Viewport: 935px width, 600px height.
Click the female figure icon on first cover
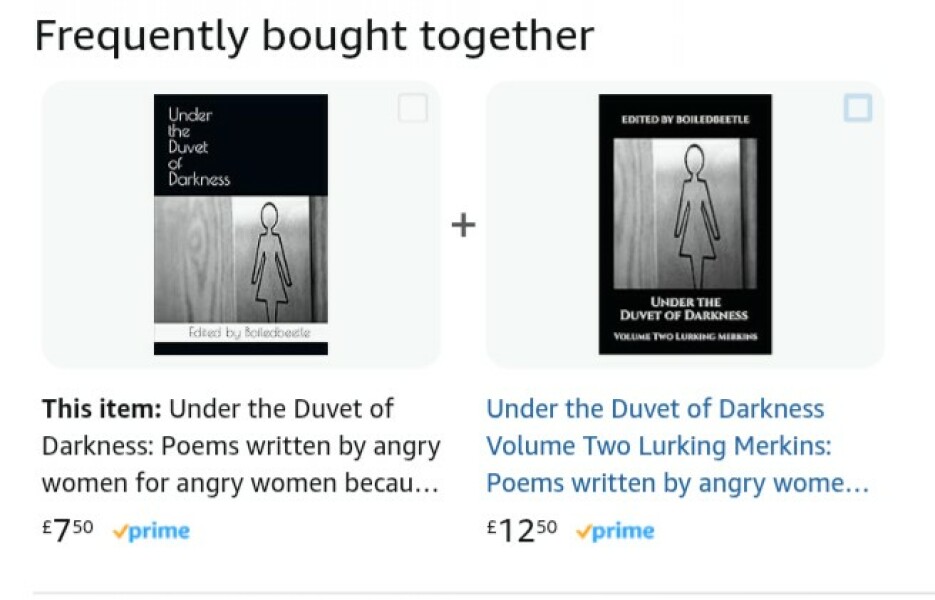click(269, 258)
